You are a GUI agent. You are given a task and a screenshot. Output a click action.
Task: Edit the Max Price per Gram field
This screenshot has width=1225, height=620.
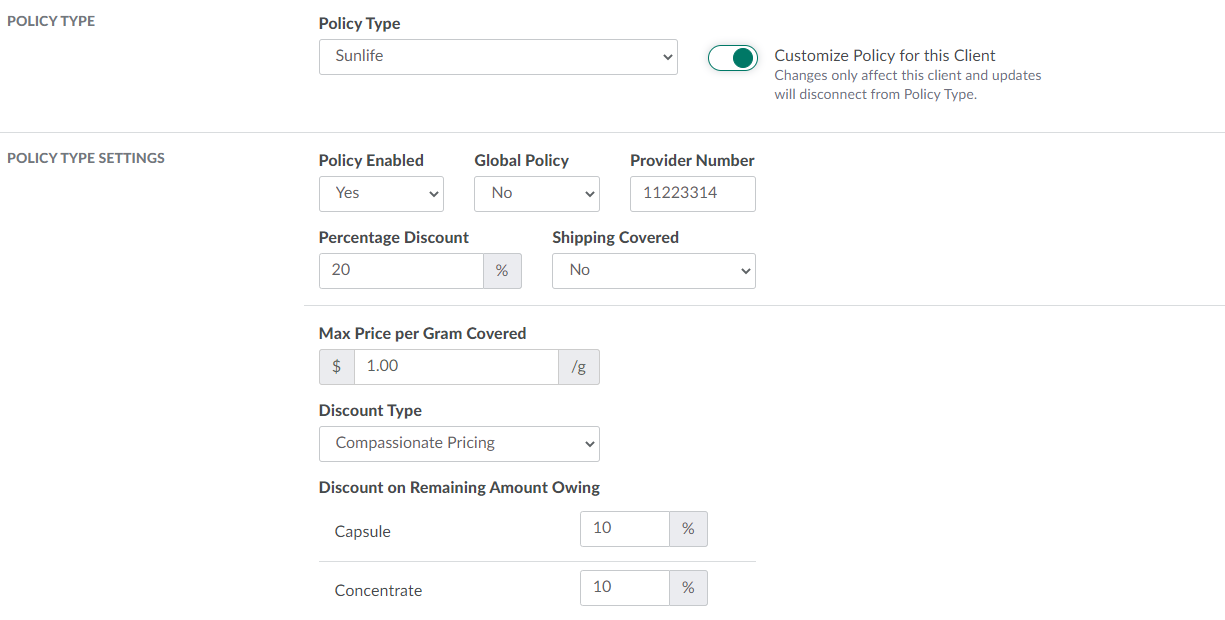point(456,367)
